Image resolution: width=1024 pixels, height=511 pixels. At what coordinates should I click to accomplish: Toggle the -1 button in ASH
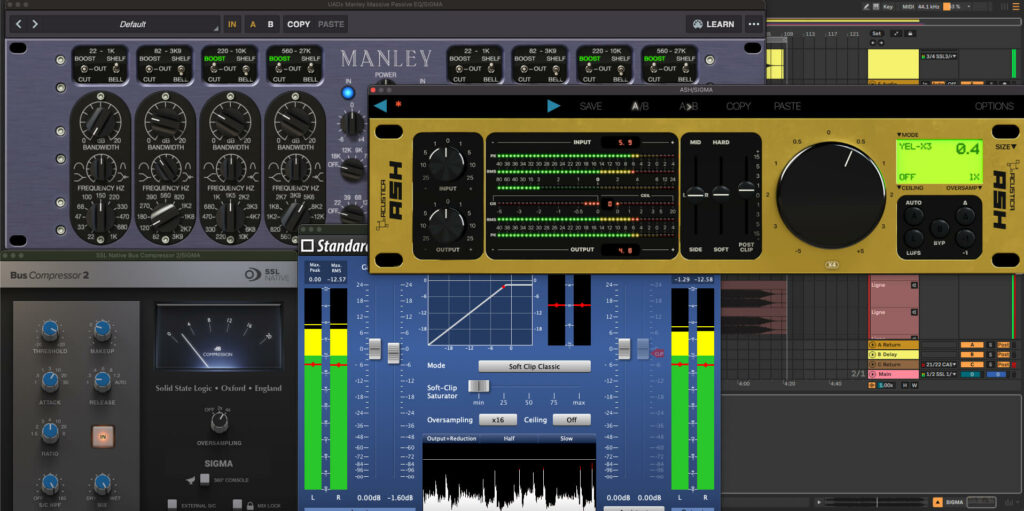click(x=965, y=239)
